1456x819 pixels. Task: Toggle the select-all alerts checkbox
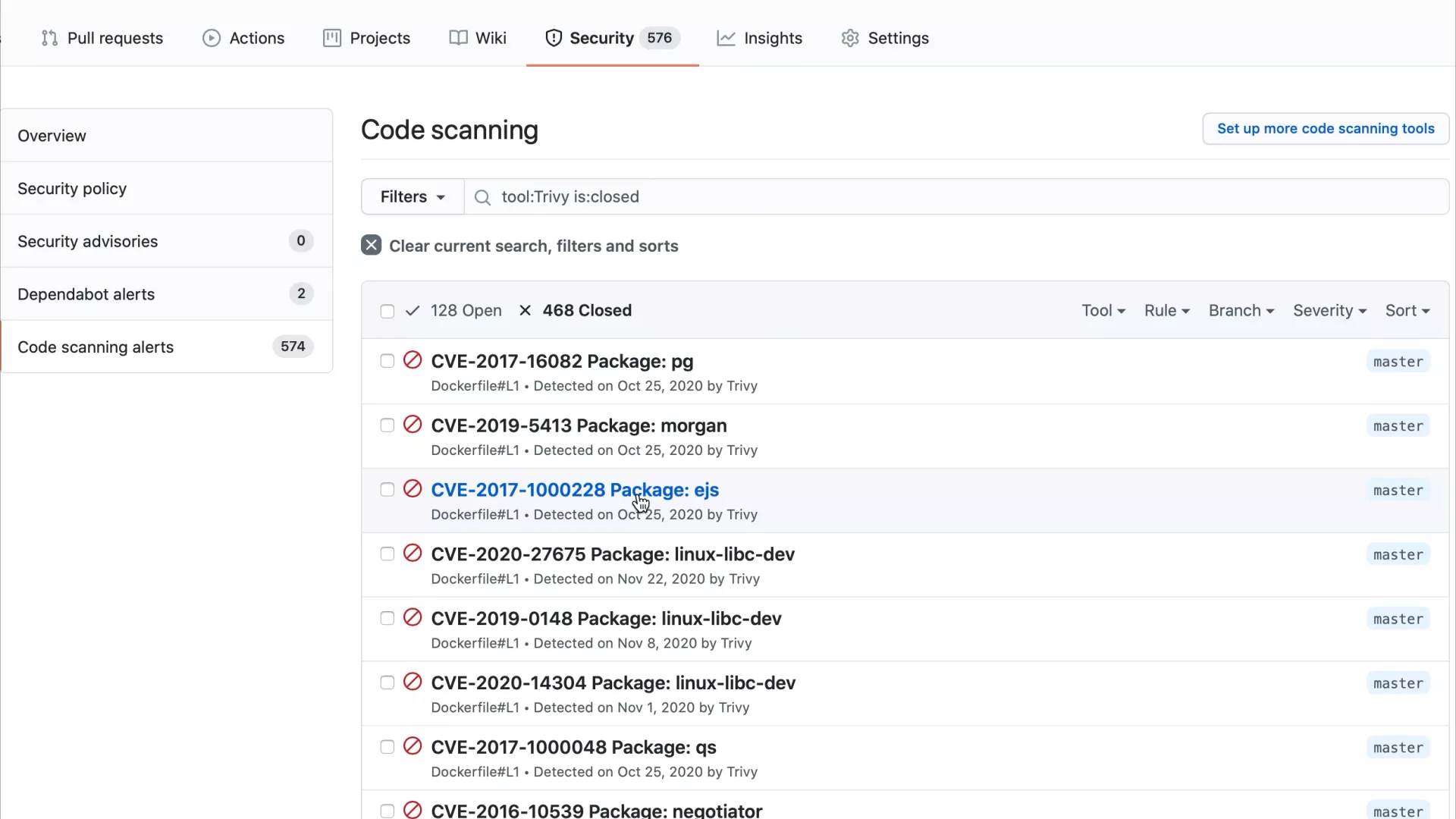387,310
